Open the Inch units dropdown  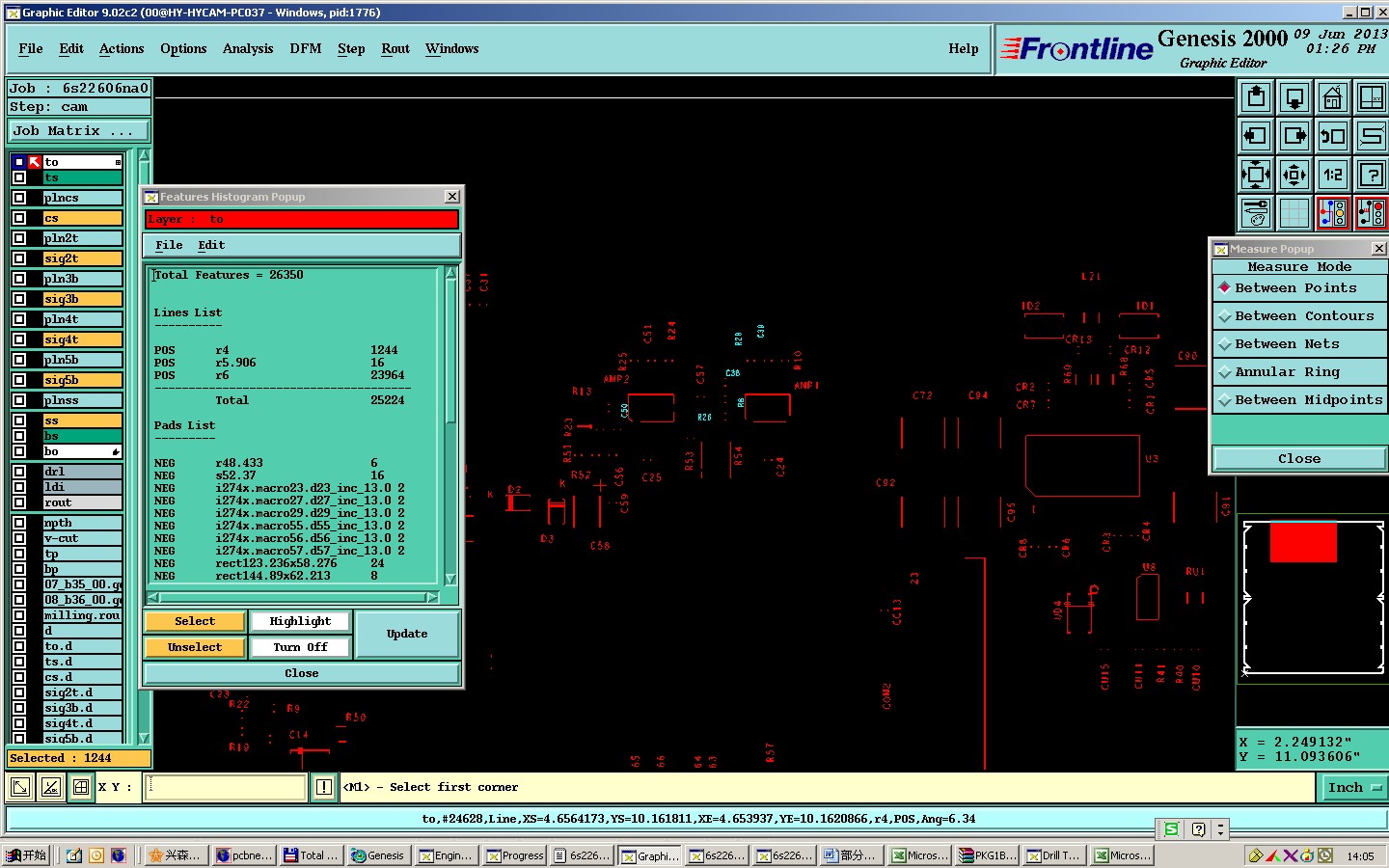pos(1353,788)
